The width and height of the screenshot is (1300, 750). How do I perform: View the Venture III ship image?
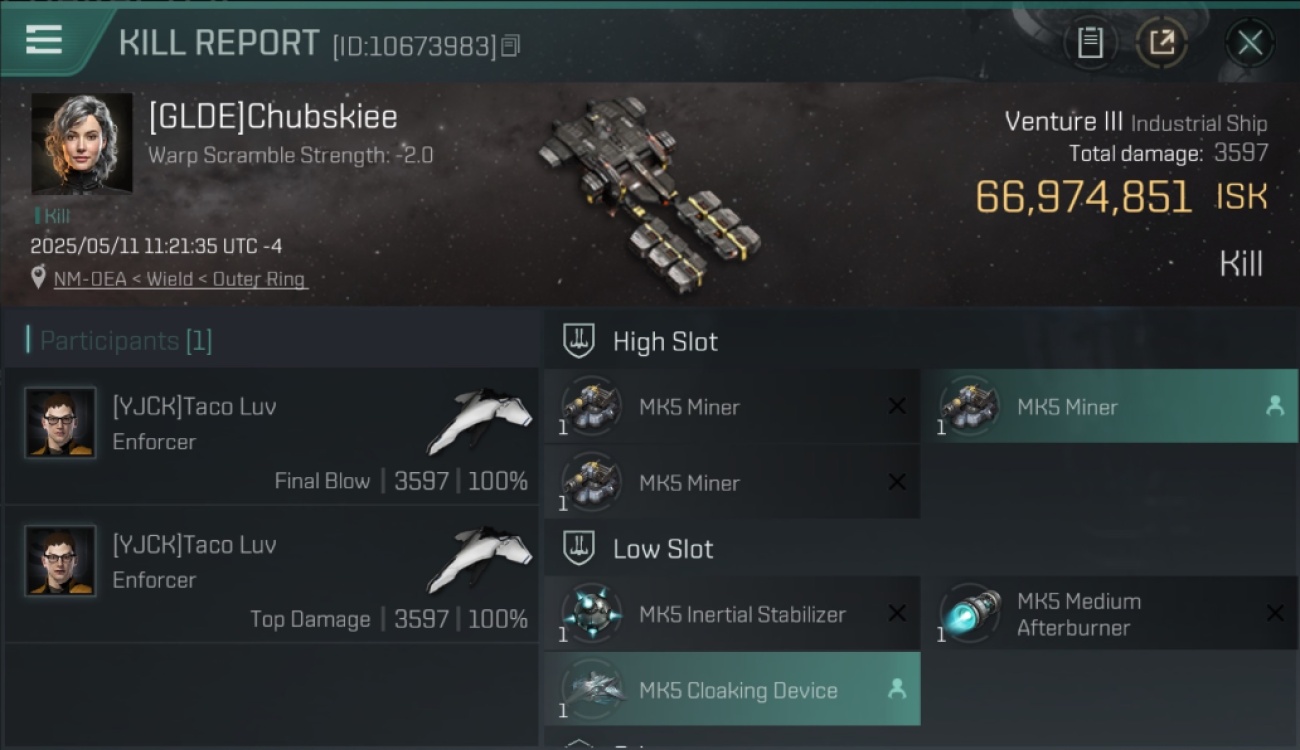[648, 192]
